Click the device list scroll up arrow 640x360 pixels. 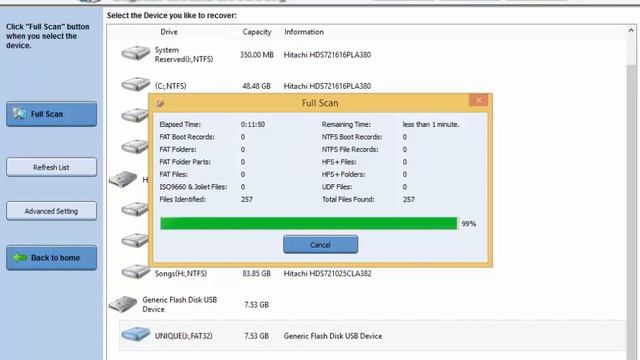click(631, 31)
